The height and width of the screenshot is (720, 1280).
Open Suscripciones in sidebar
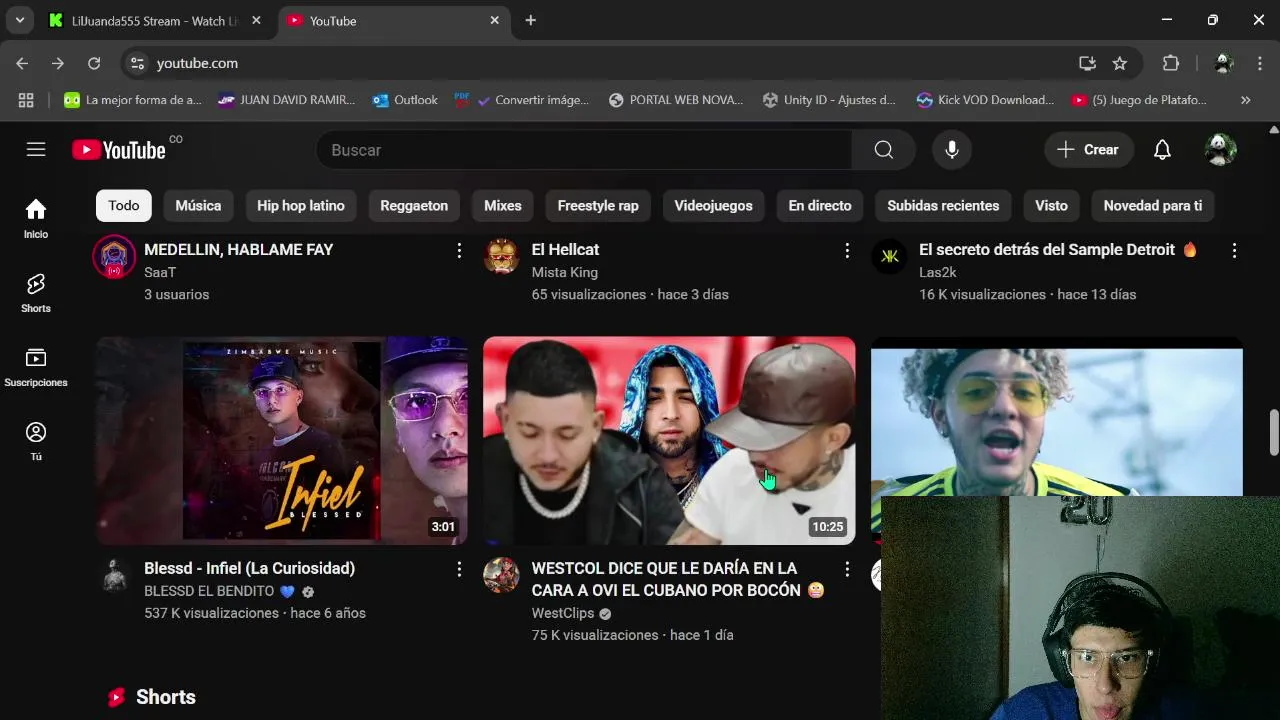pyautogui.click(x=36, y=367)
